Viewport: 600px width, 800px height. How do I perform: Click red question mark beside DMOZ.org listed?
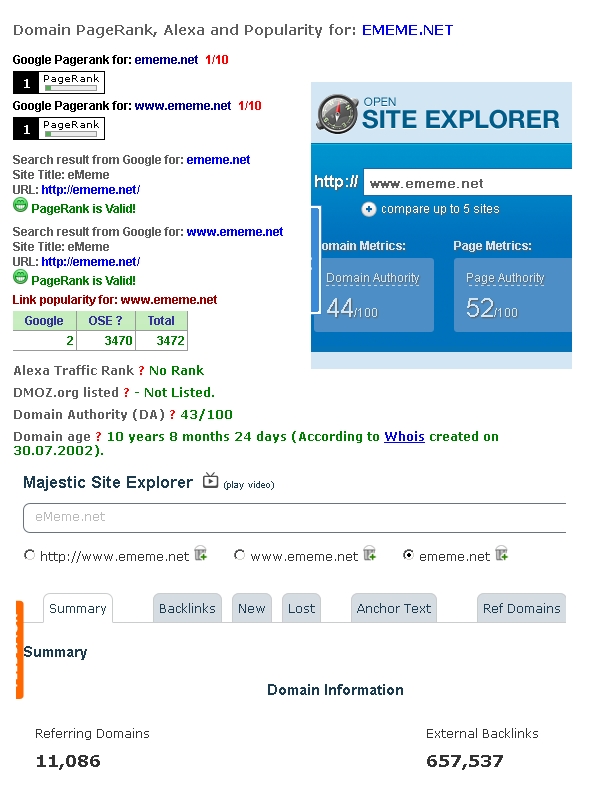coord(126,393)
